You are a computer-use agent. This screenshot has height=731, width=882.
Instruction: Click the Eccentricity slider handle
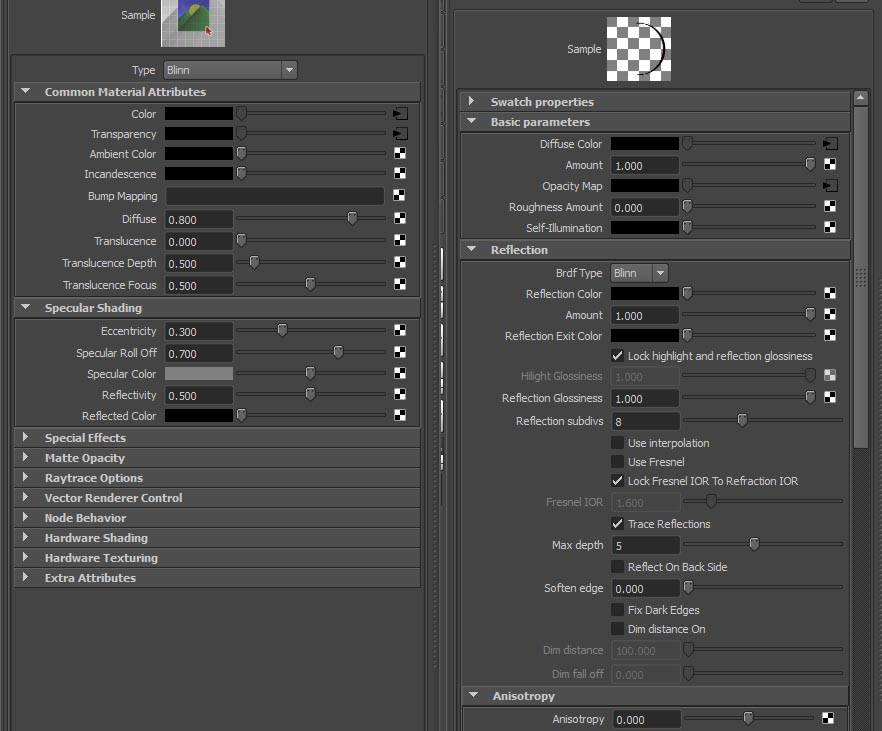click(282, 330)
